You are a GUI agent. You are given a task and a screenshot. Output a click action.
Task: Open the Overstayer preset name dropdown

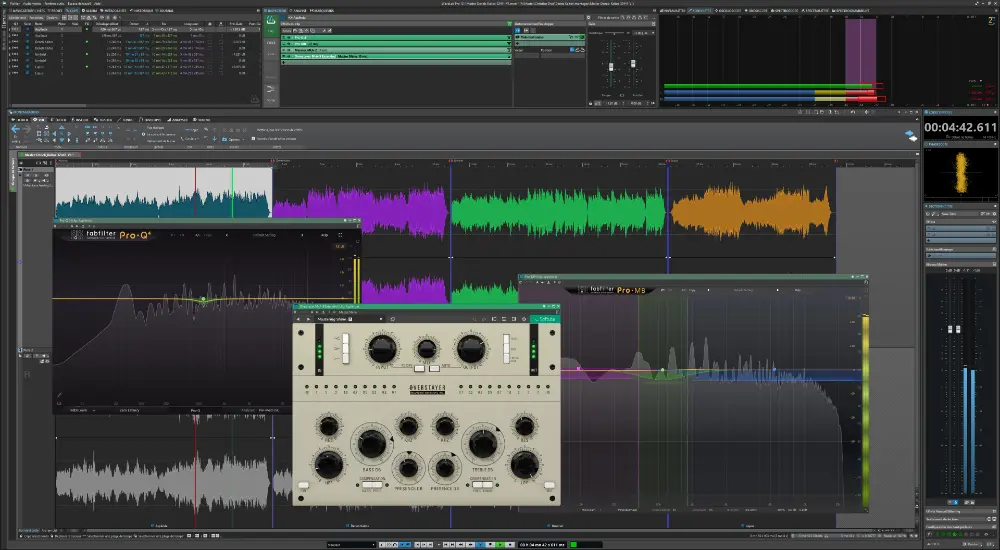(351, 319)
